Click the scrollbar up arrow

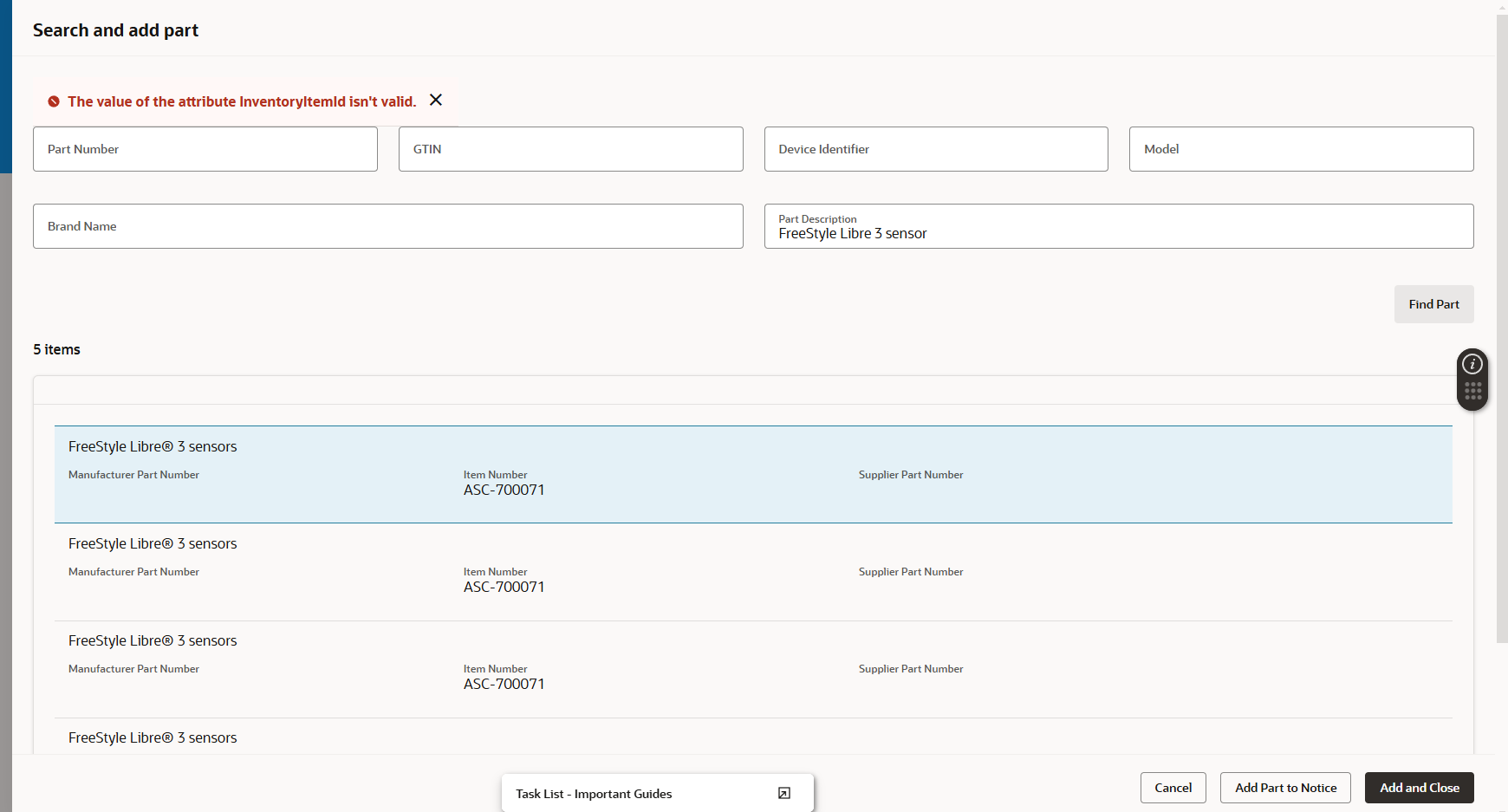1500,7
